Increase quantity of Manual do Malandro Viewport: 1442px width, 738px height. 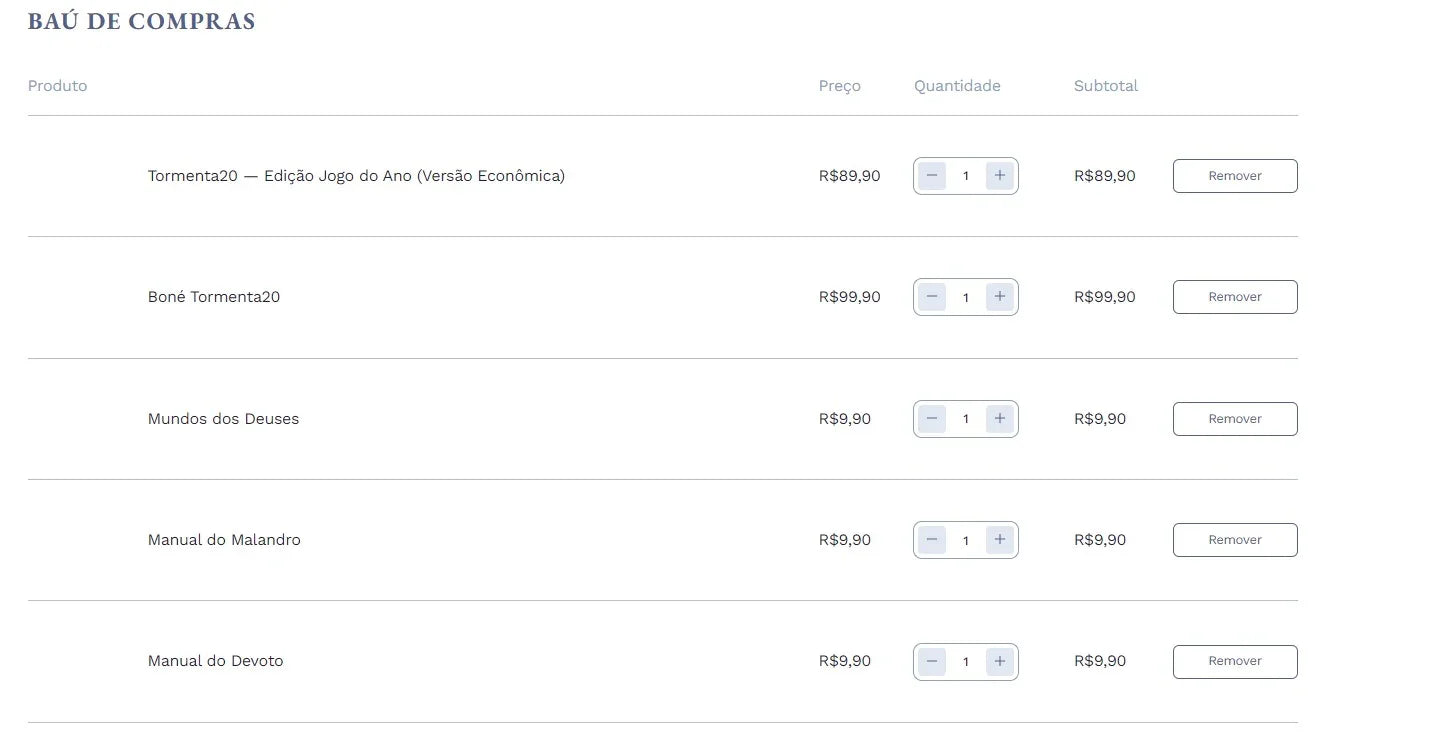click(x=999, y=540)
